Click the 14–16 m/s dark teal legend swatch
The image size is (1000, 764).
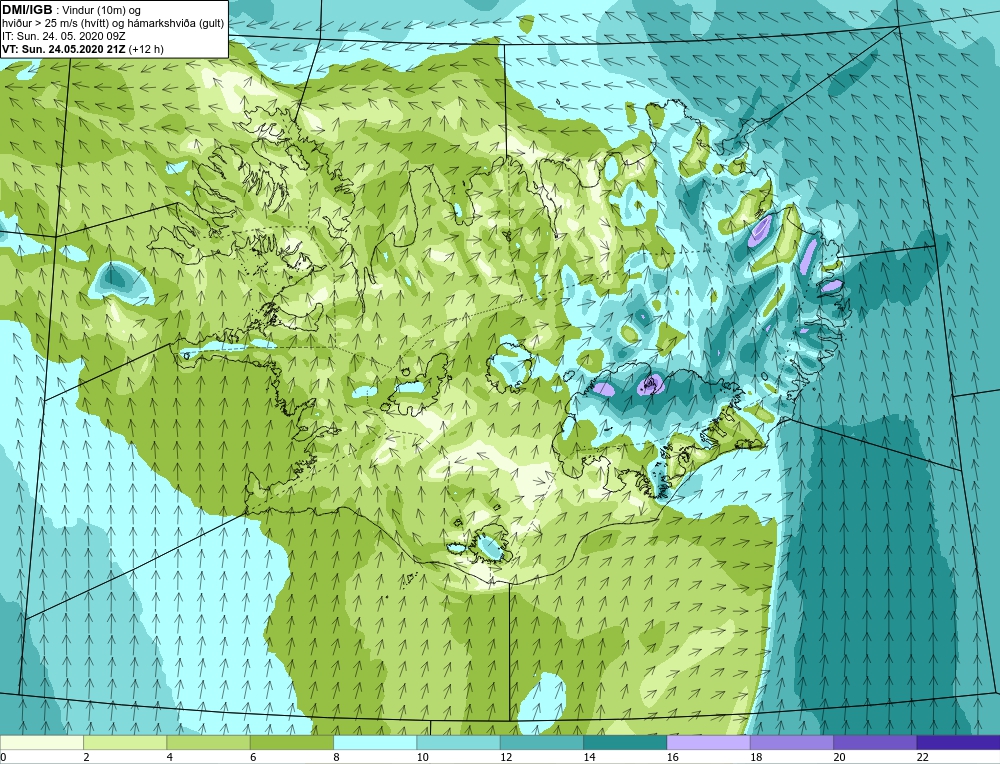point(625,742)
